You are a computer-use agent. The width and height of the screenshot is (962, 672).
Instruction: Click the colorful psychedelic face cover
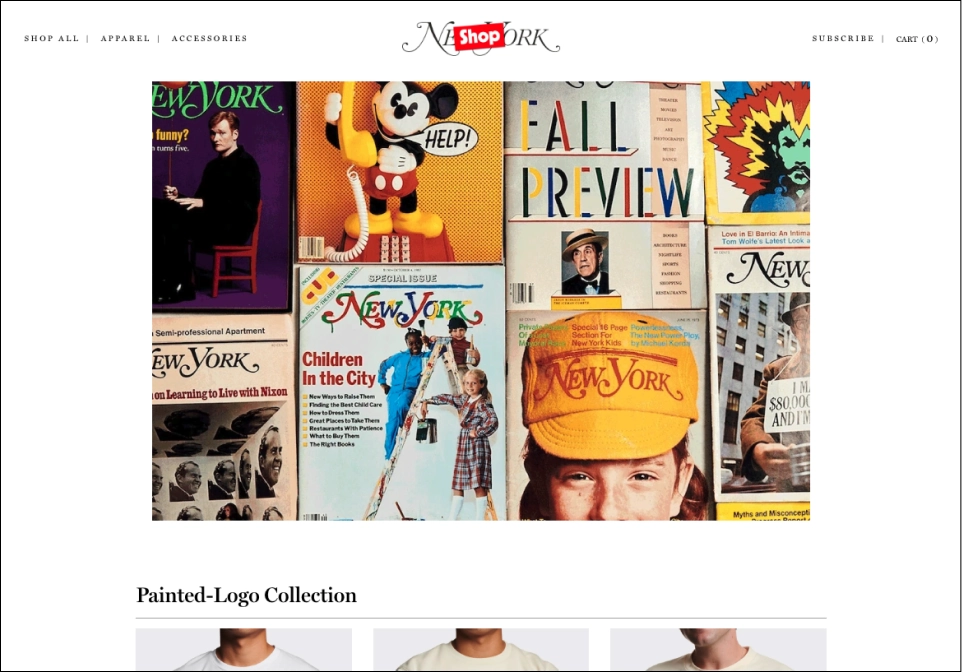tap(756, 152)
